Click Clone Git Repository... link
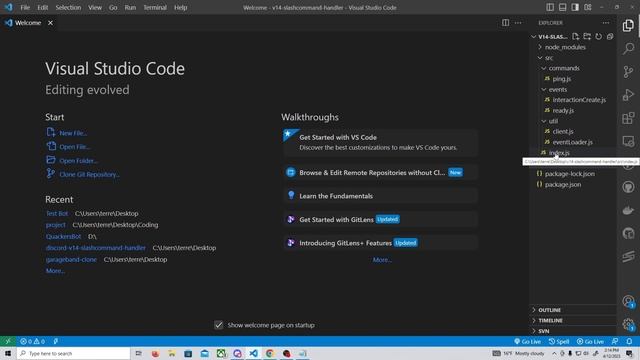This screenshot has height=360, width=640. pos(89,174)
